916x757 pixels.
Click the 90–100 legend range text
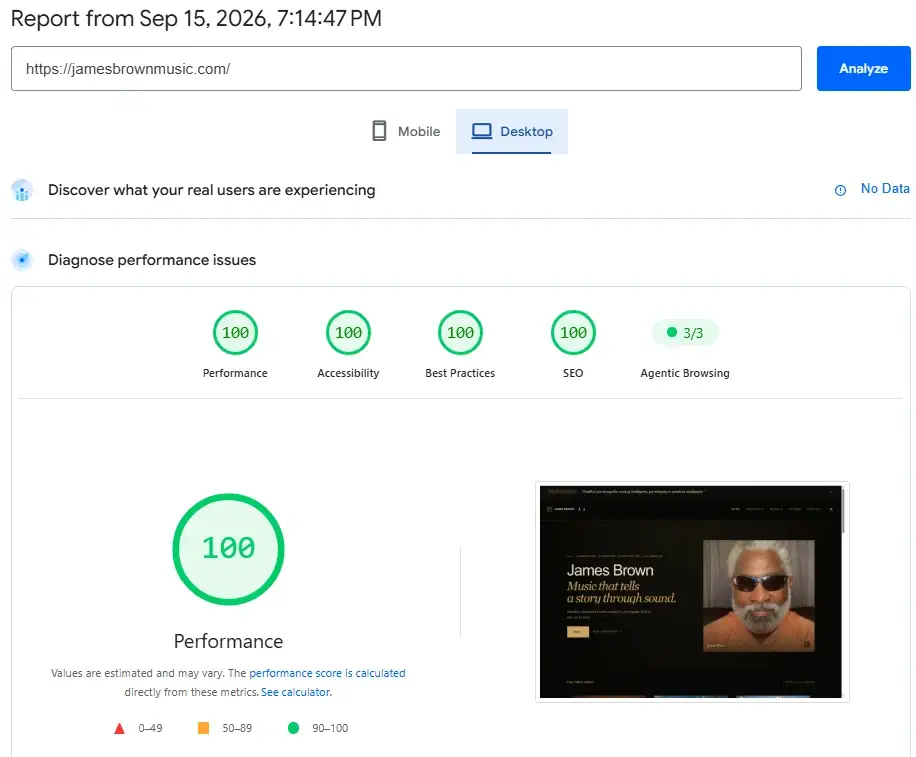329,728
